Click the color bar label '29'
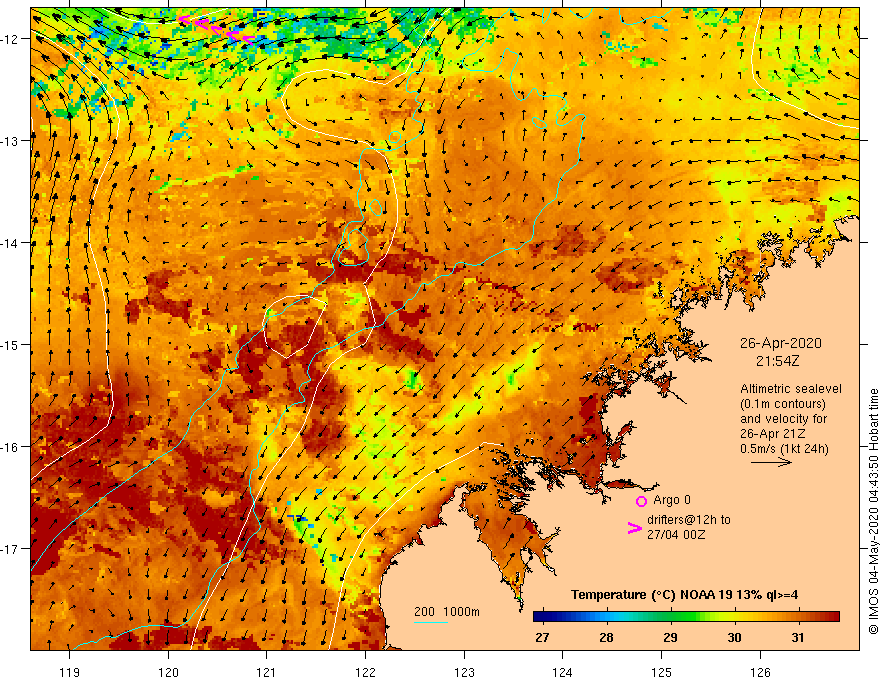The width and height of the screenshot is (880, 680). pos(670,638)
